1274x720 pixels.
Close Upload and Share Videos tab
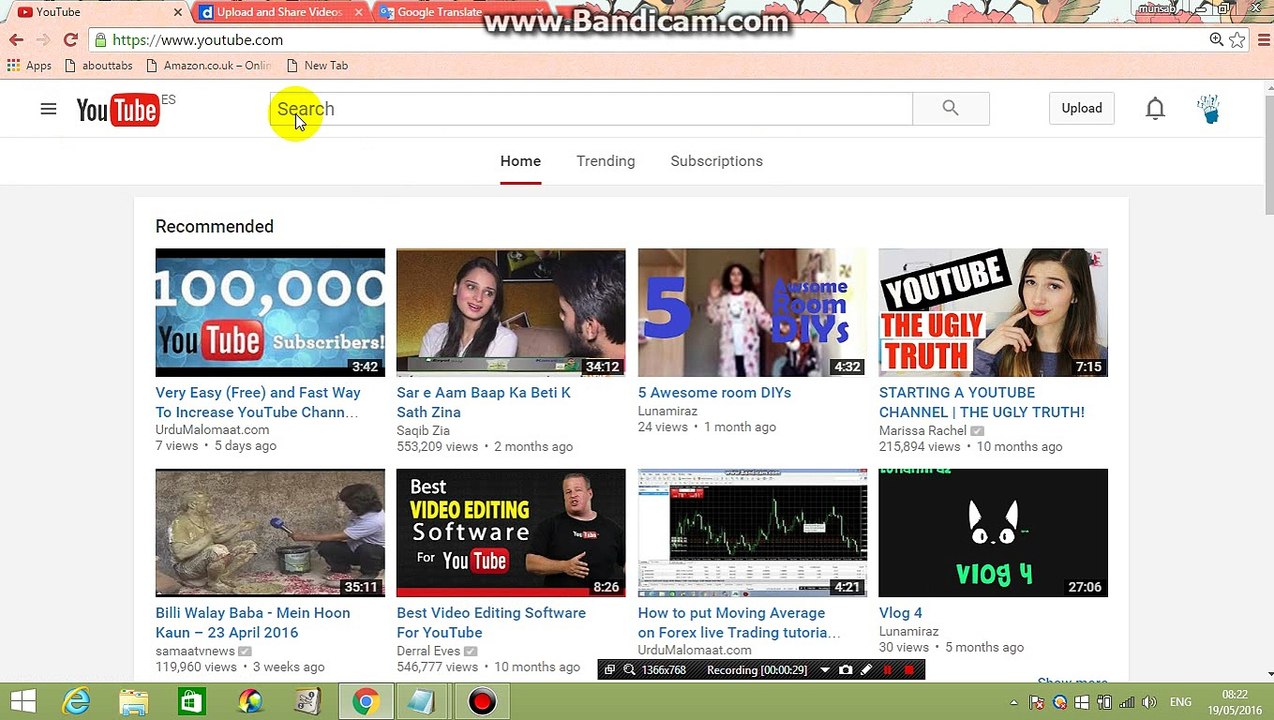tap(358, 12)
